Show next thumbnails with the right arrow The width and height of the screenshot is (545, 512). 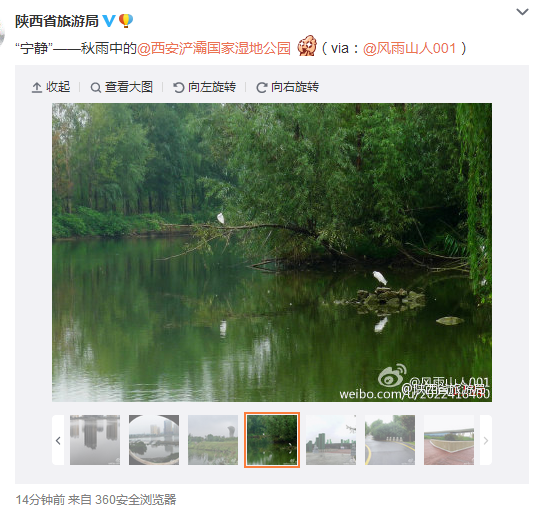pyautogui.click(x=486, y=440)
